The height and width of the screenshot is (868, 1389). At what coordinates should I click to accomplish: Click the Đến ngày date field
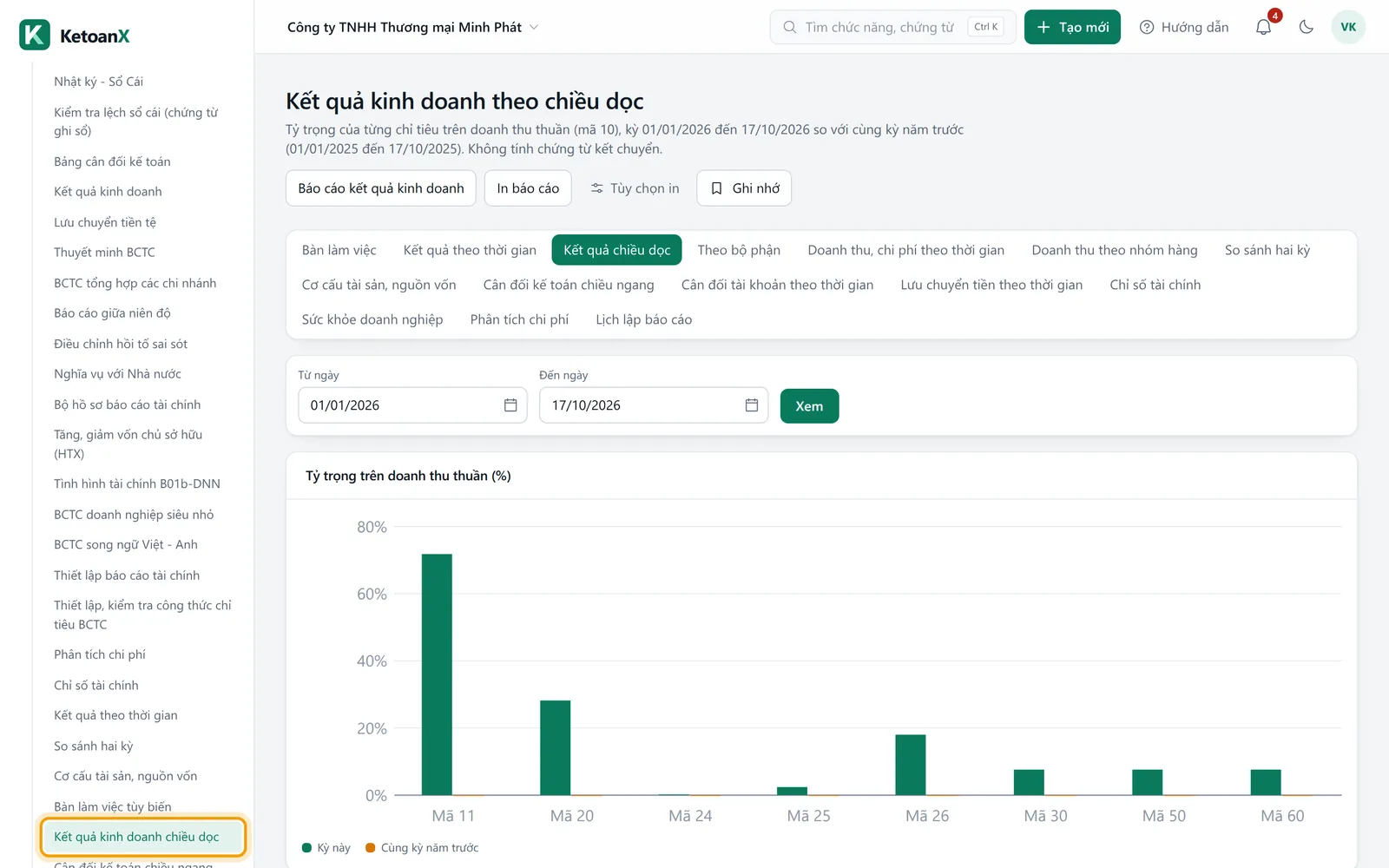(654, 405)
